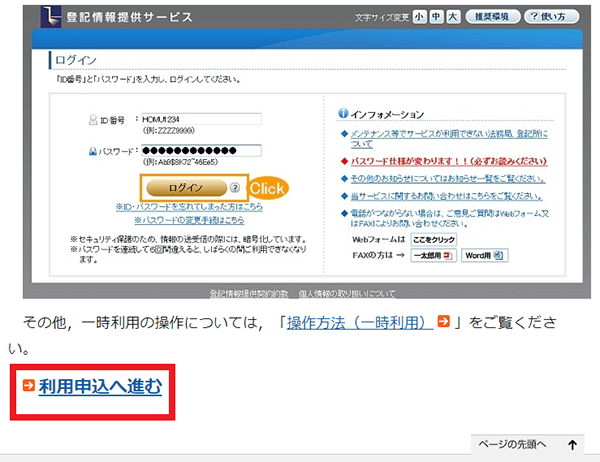The width and height of the screenshot is (600, 462).
Task: Click the lock icon beside パスワード
Action: click(93, 151)
